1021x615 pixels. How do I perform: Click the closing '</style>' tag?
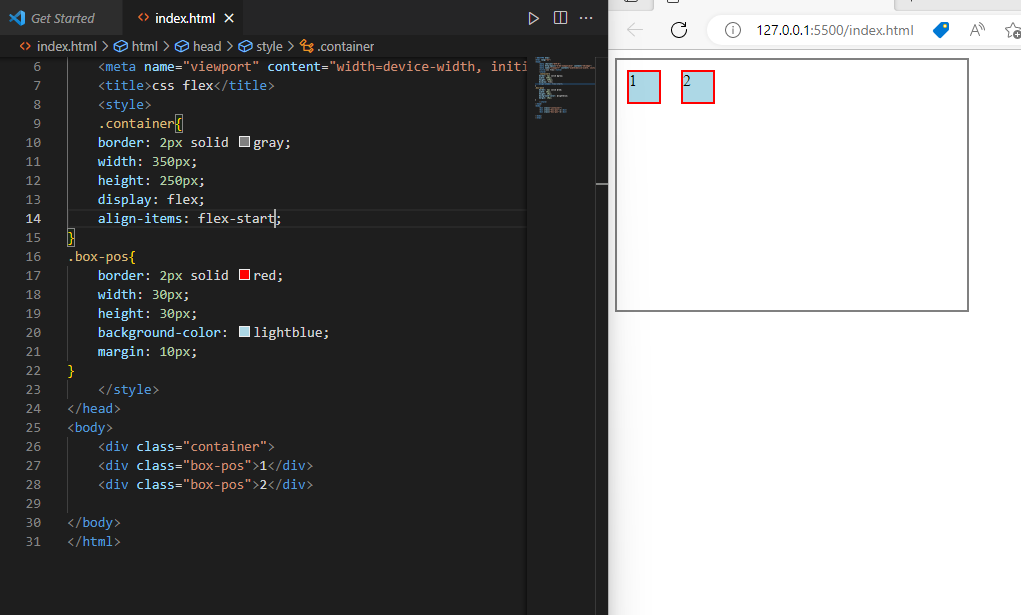(128, 390)
